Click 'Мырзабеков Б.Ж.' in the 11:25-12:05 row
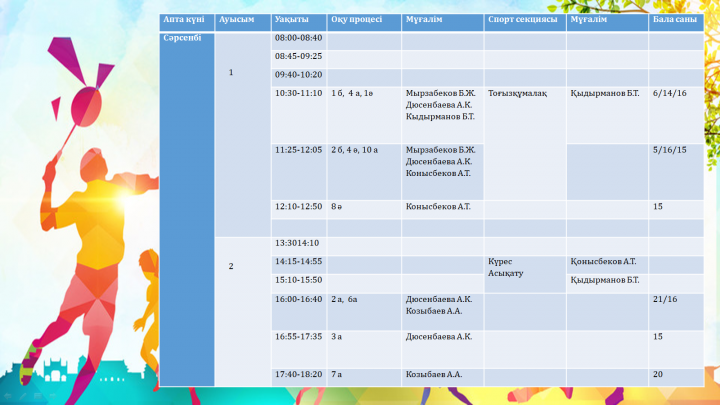The height and width of the screenshot is (405, 720). pyautogui.click(x=440, y=150)
